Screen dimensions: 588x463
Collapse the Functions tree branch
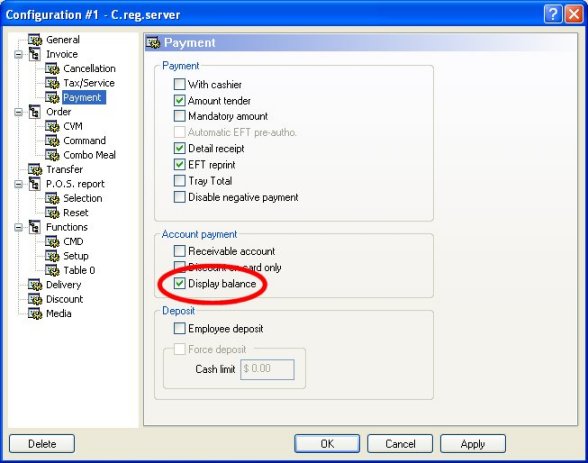[x=18, y=227]
